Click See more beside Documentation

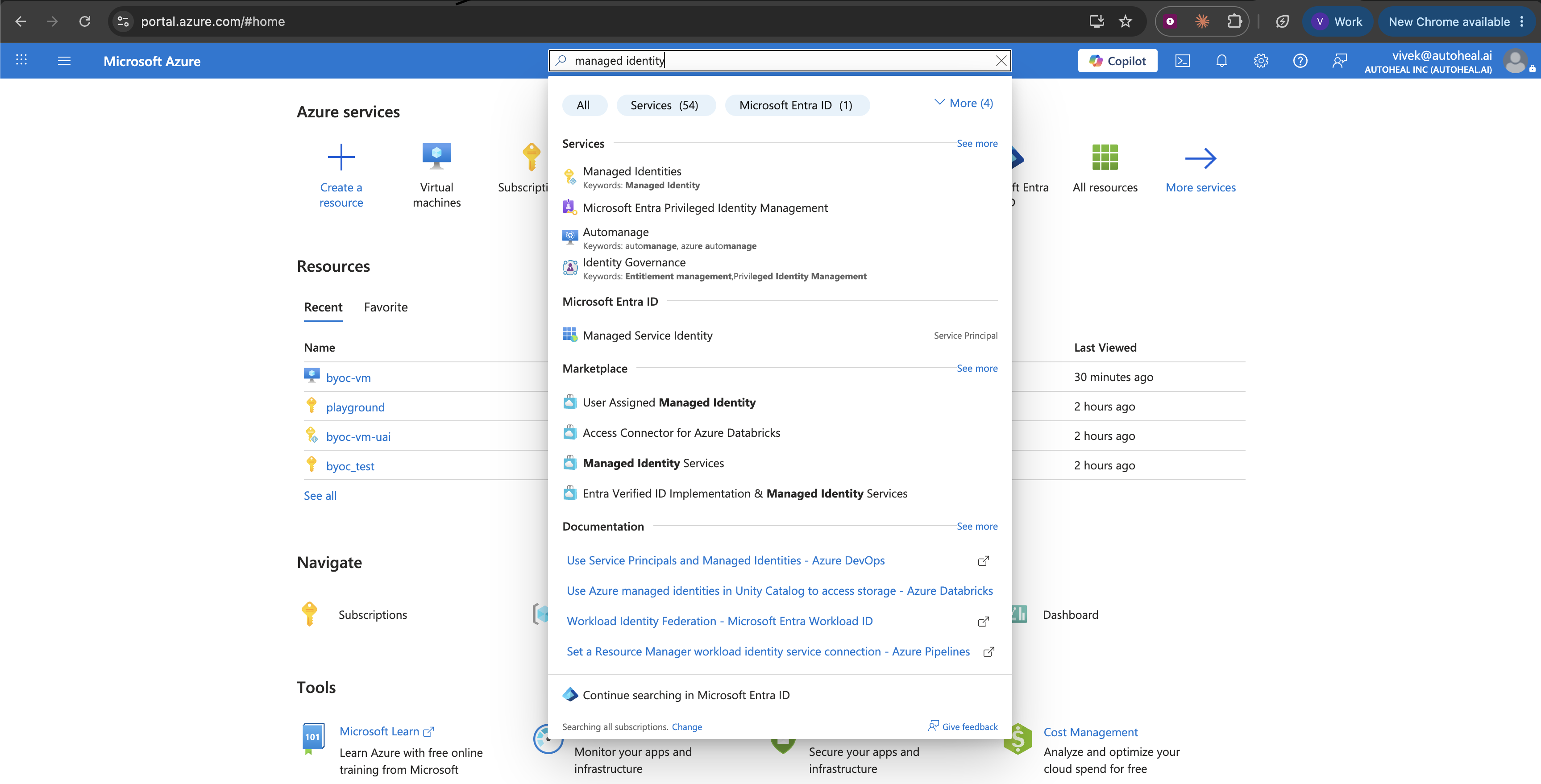977,526
